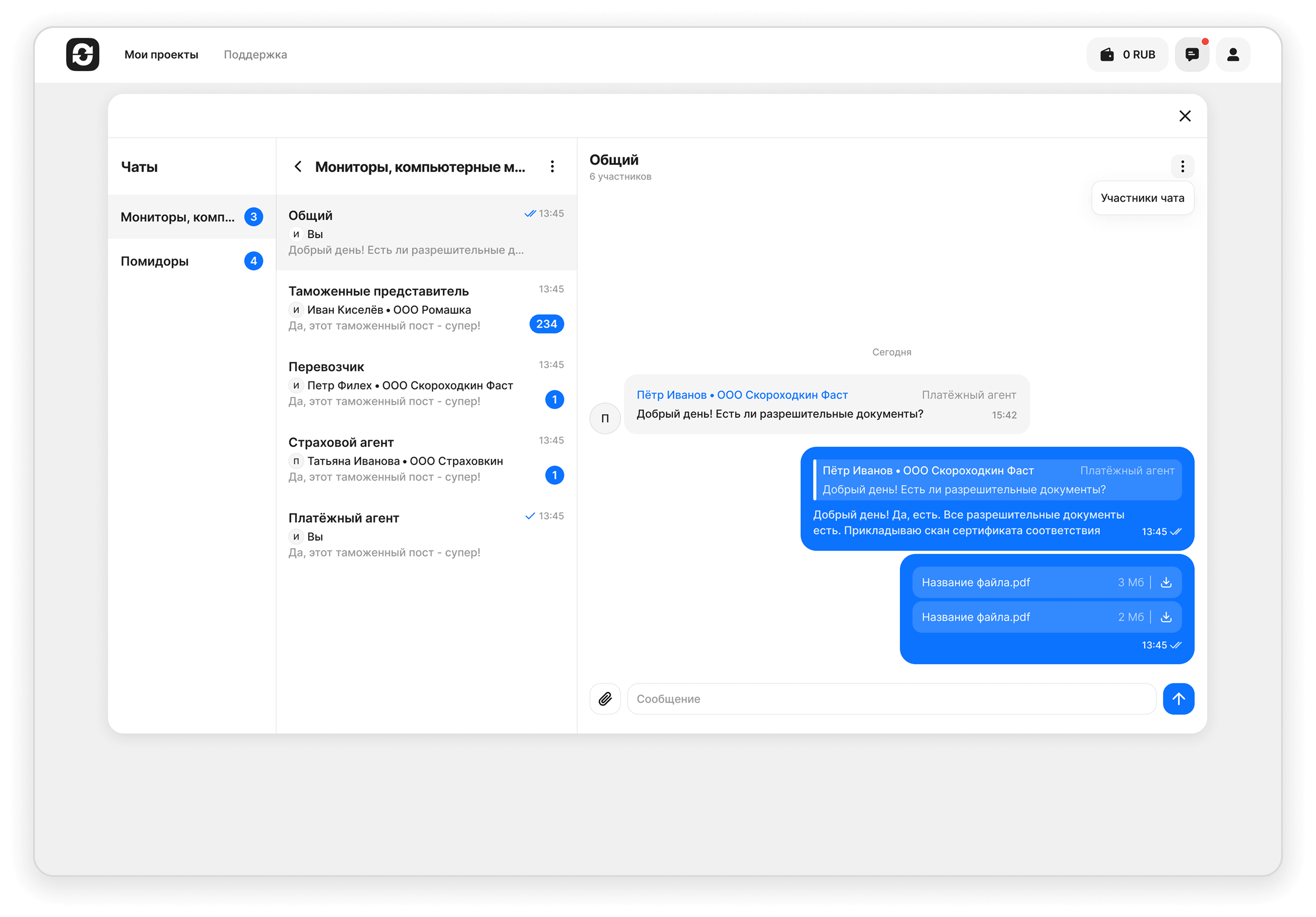Click sender link Пётр Иванов • ООО Скороходкин Фаст

click(742, 395)
